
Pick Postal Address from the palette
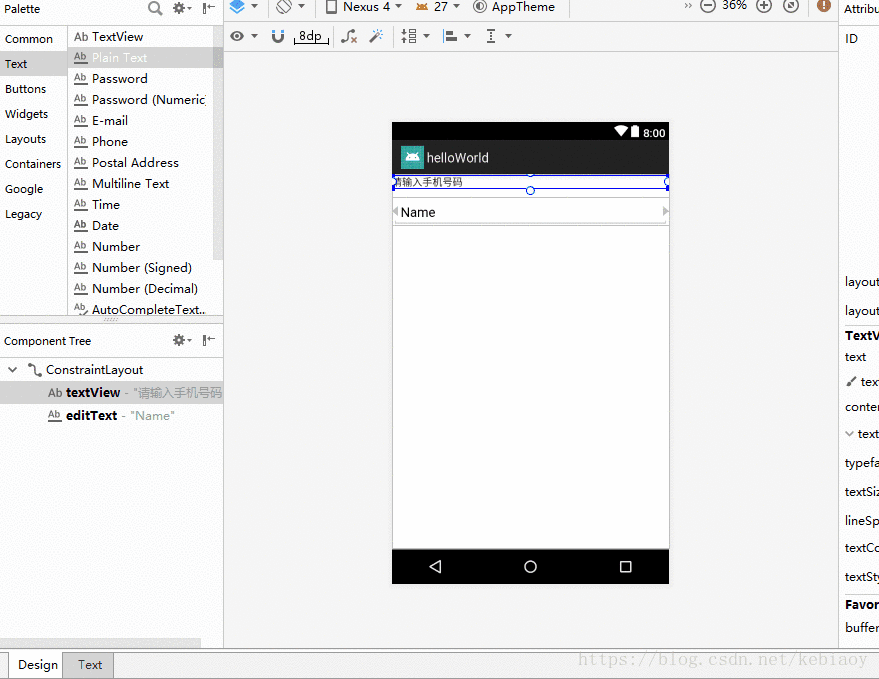[140, 163]
